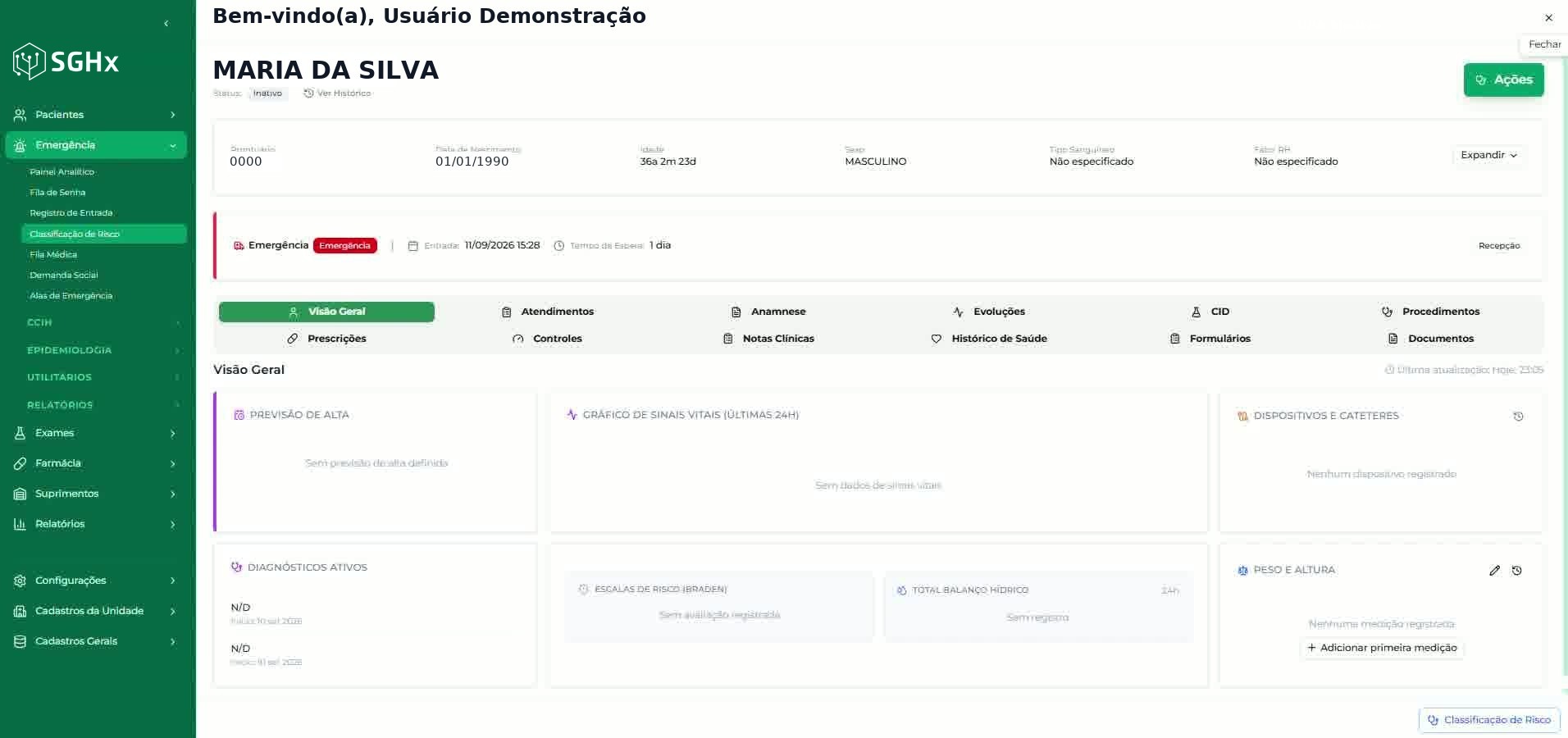1568x738 pixels.
Task: Click the Exames flask icon in sidebar
Action: [21, 433]
